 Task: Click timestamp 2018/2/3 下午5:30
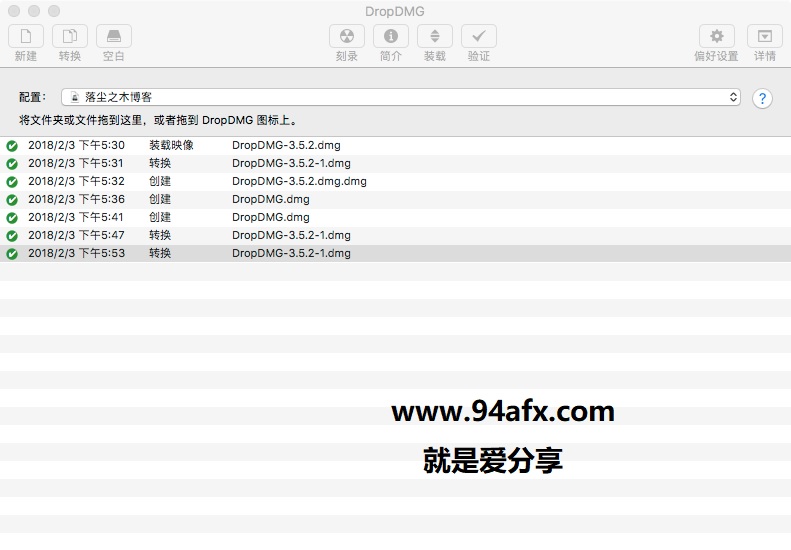[76, 145]
